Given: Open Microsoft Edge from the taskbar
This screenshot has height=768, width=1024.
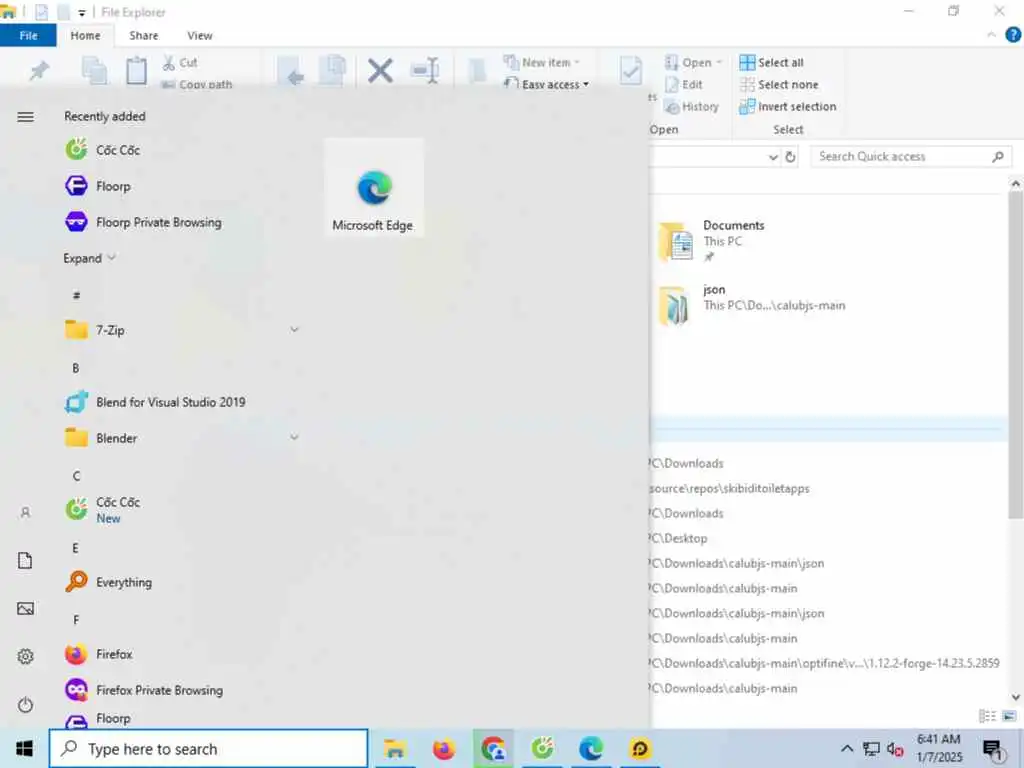Looking at the screenshot, I should click(x=591, y=748).
